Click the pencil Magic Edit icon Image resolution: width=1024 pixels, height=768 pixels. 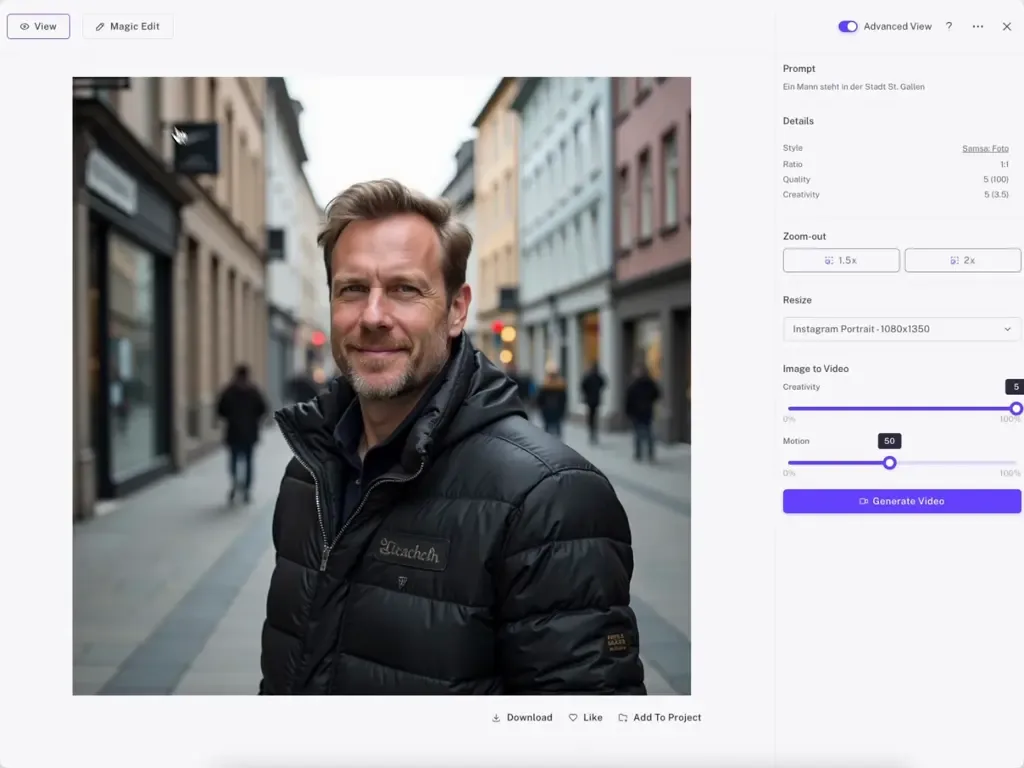[100, 27]
